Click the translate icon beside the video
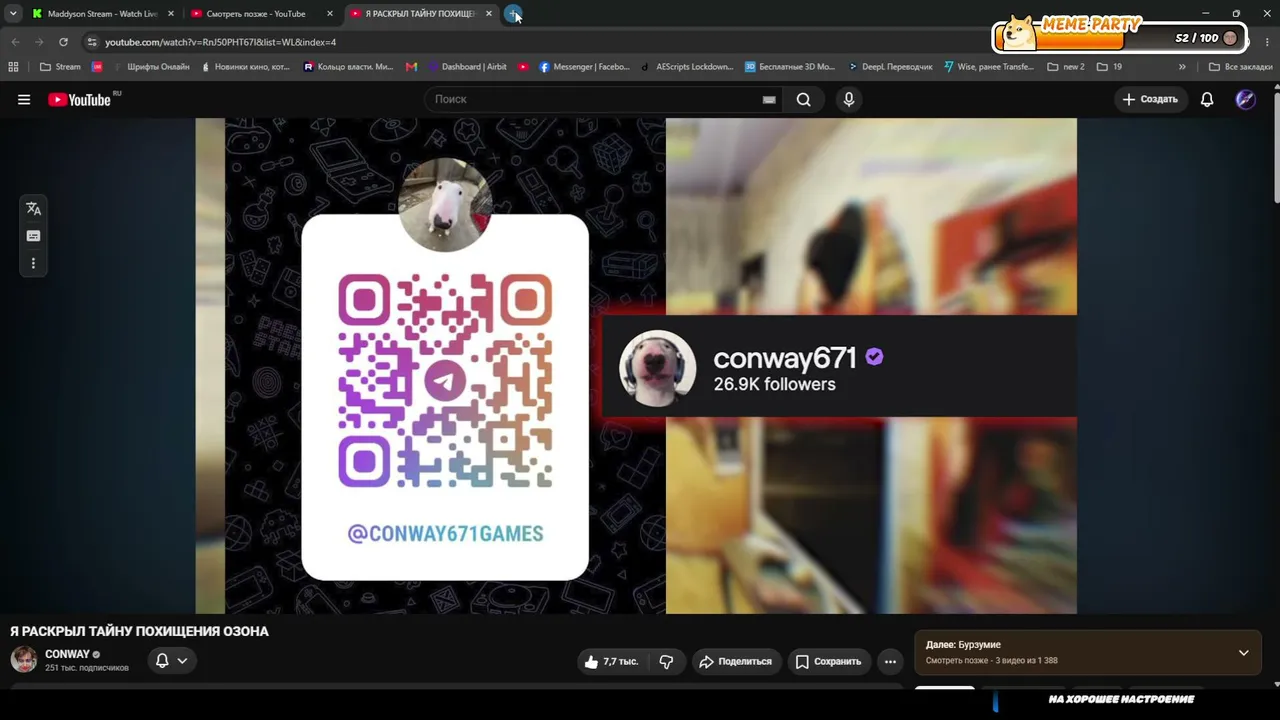 [33, 208]
